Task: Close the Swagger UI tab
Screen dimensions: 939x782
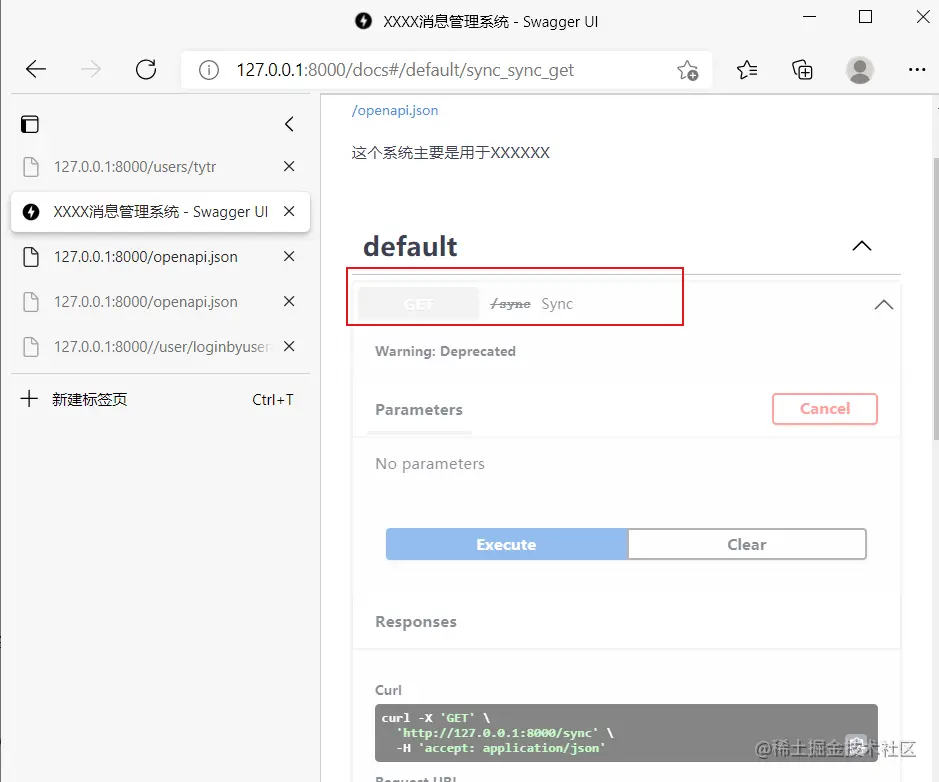Action: click(289, 211)
